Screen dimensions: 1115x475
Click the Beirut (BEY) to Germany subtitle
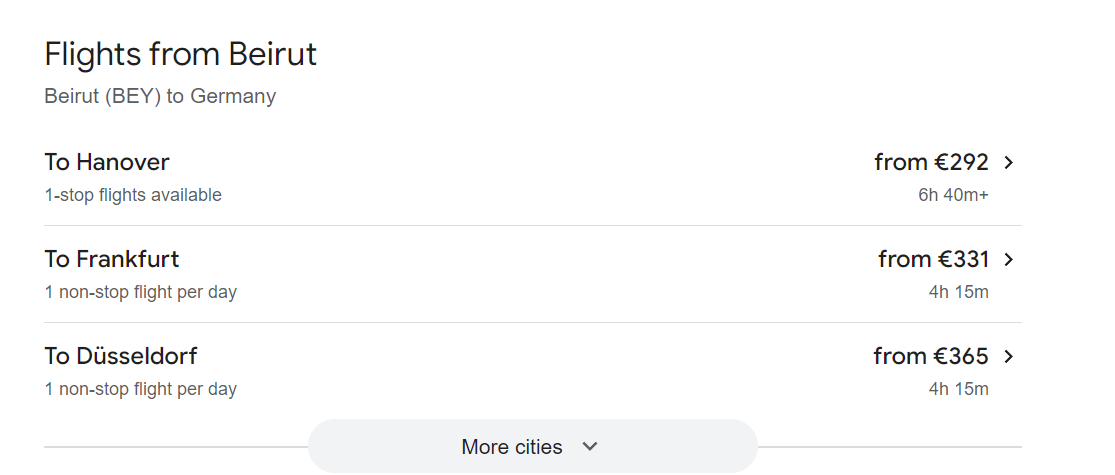pyautogui.click(x=160, y=97)
